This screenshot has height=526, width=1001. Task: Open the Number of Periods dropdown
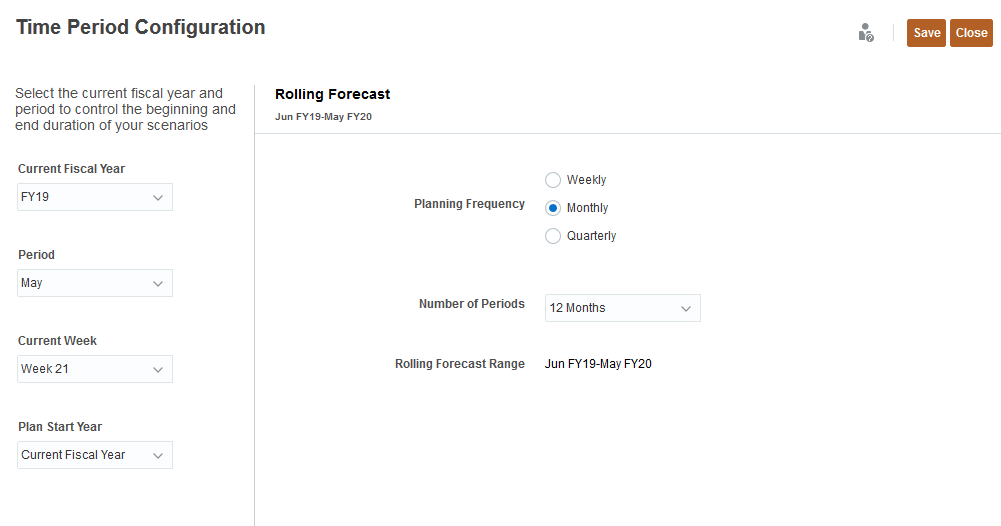click(622, 308)
